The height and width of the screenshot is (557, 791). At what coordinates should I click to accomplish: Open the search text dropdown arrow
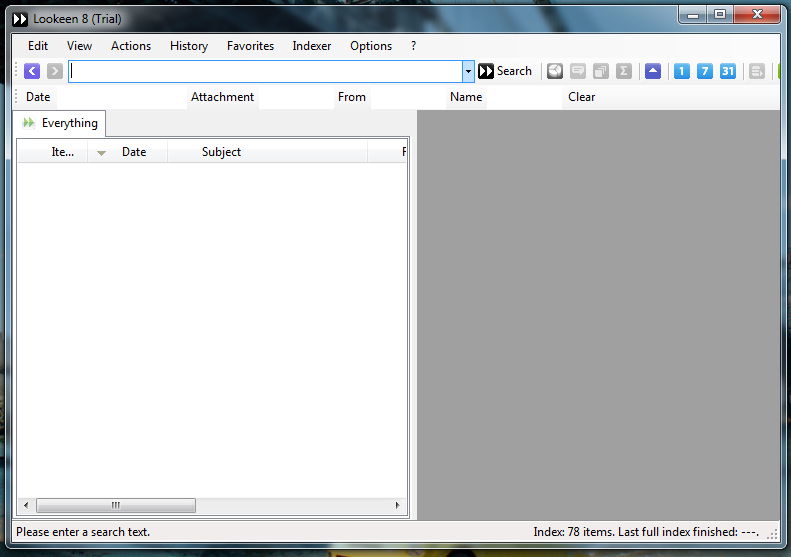click(x=468, y=71)
